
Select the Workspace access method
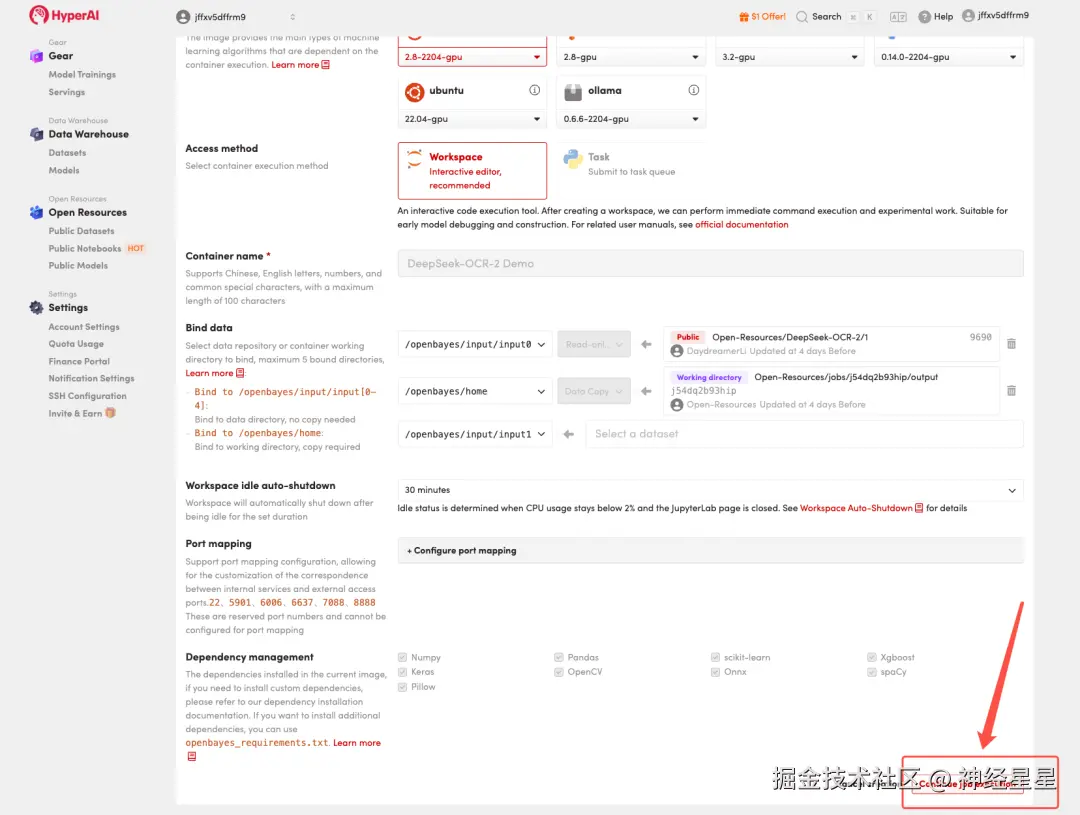click(472, 171)
